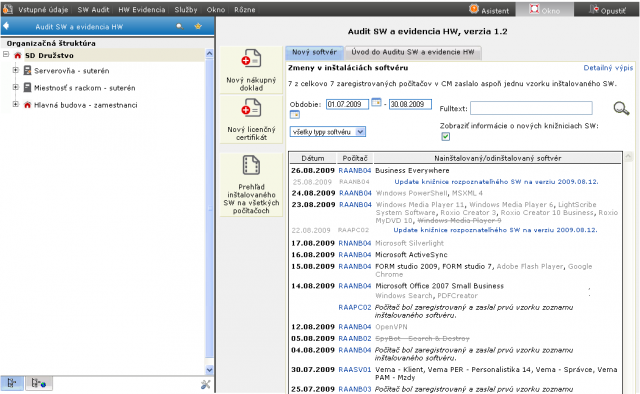
Task: Click Nainštalovaný/odinštalovaný softvér column header
Action: coord(498,158)
